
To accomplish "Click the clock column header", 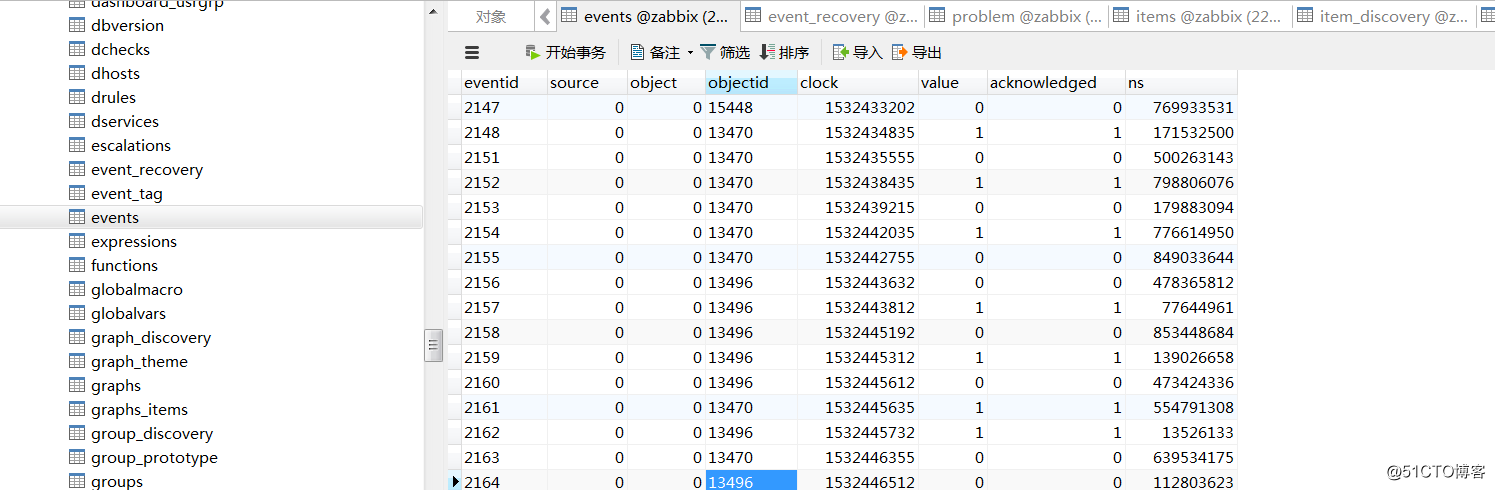I will (857, 83).
